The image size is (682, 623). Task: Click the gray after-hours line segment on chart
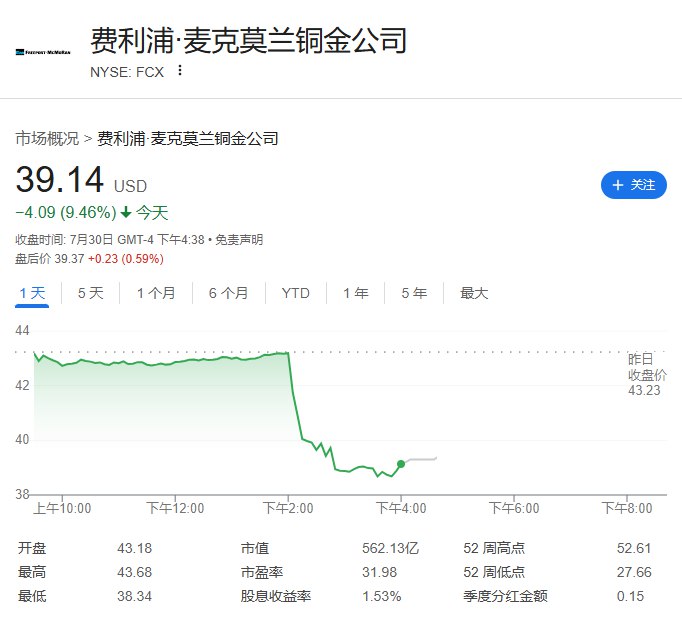[x=421, y=459]
